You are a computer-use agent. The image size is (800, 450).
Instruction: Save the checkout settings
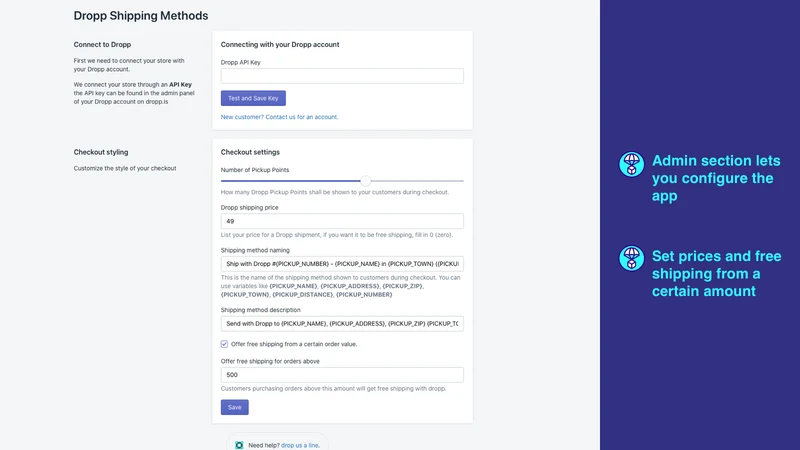(x=235, y=407)
